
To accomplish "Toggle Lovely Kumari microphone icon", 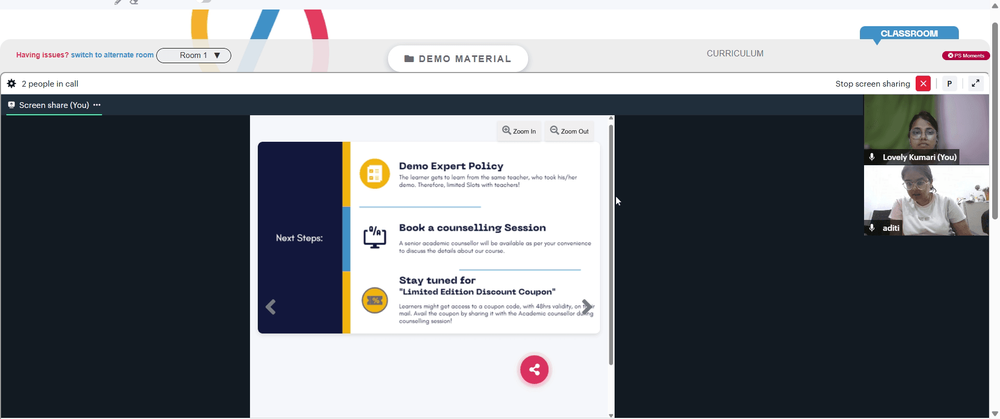I will 872,157.
